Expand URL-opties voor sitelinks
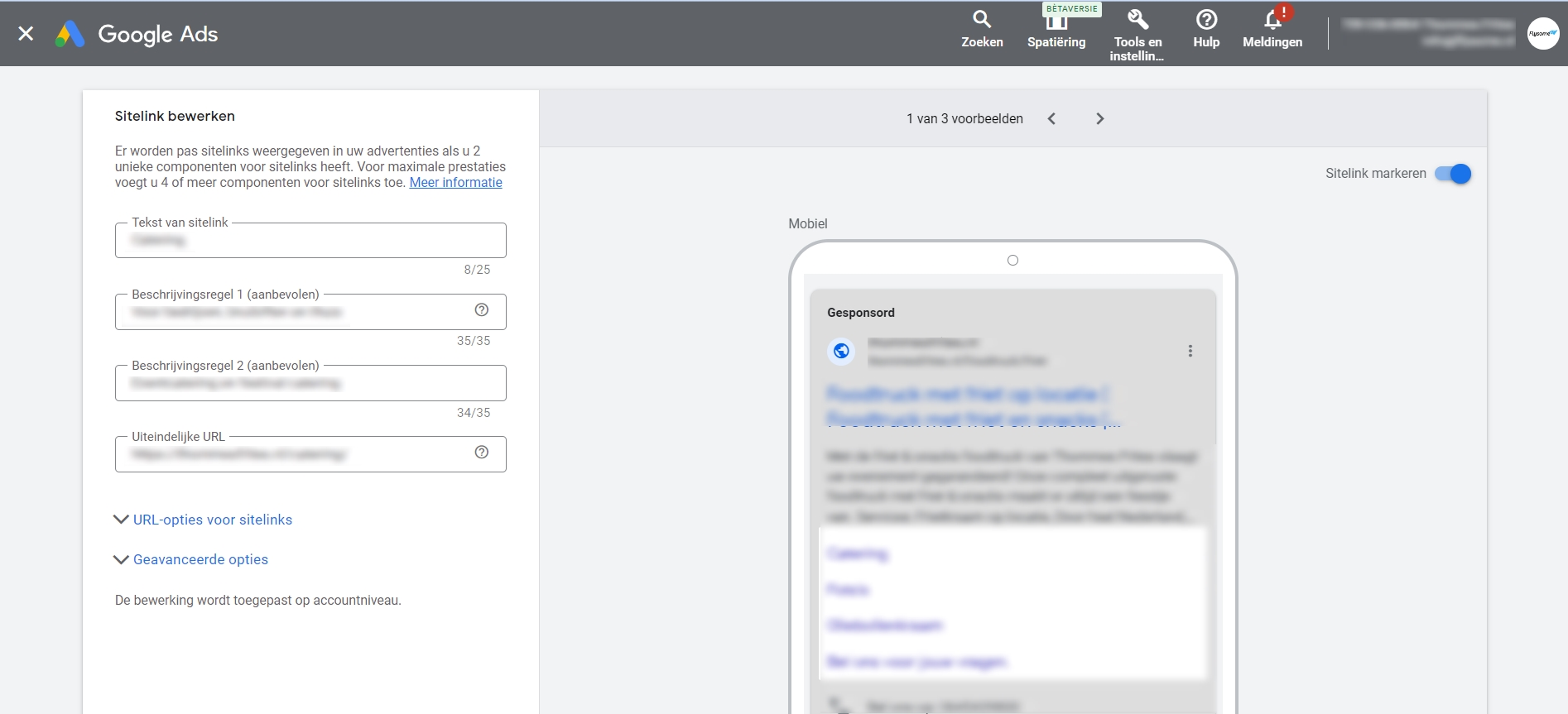The image size is (1568, 714). (x=212, y=520)
